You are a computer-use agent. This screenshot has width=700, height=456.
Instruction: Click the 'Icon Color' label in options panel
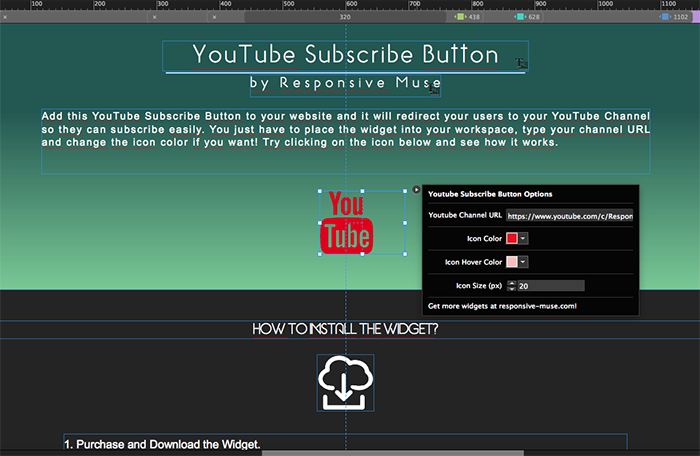(484, 238)
